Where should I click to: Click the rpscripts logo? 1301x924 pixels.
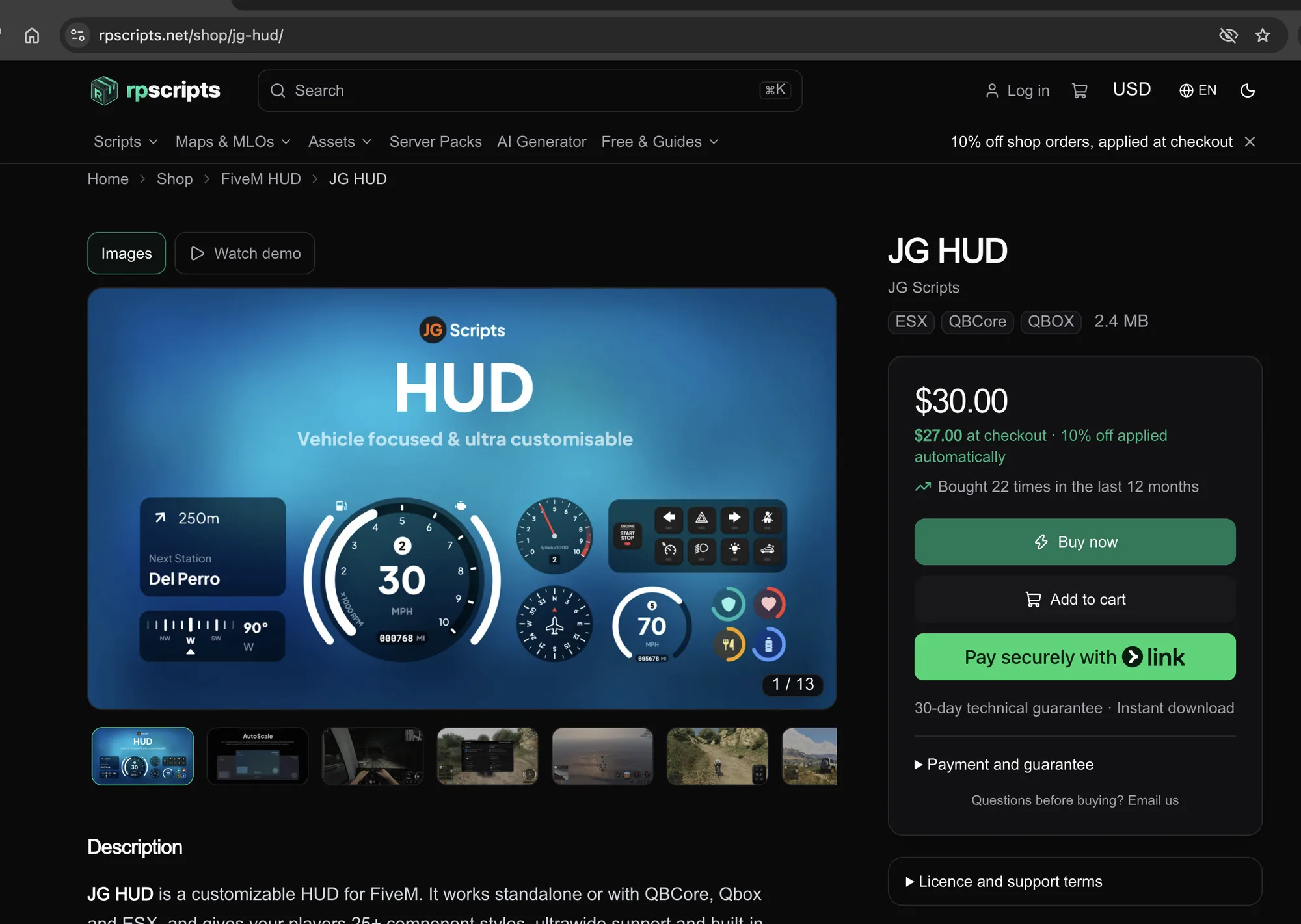pyautogui.click(x=155, y=90)
